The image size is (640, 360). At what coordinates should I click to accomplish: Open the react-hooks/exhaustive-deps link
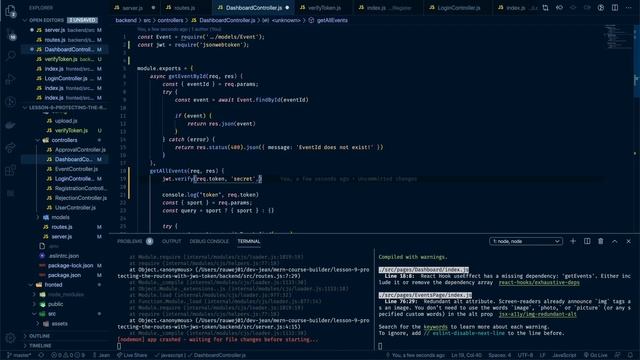point(539,282)
